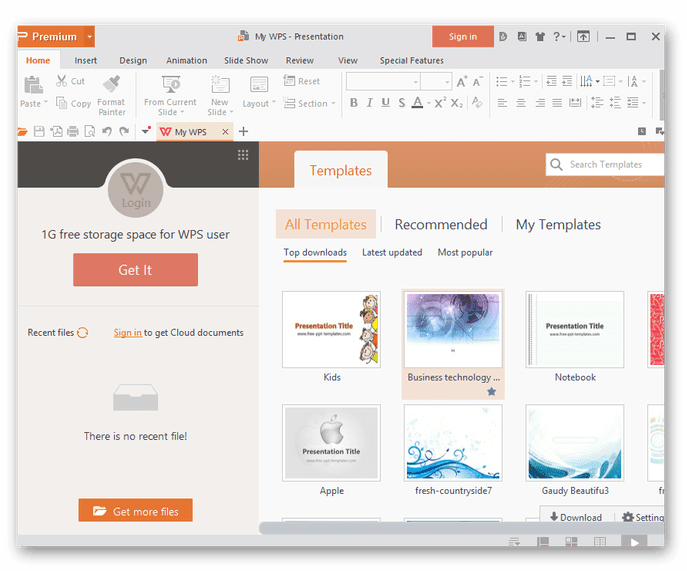687x571 pixels.
Task: Toggle the favorite star on Business technology template
Action: pos(491,392)
